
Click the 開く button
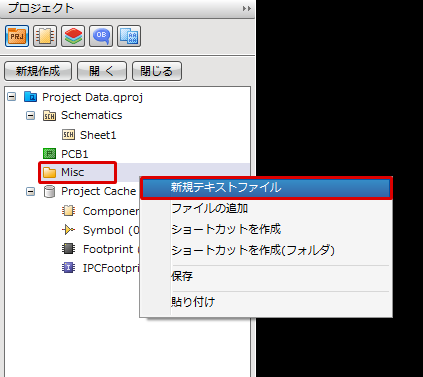102,71
